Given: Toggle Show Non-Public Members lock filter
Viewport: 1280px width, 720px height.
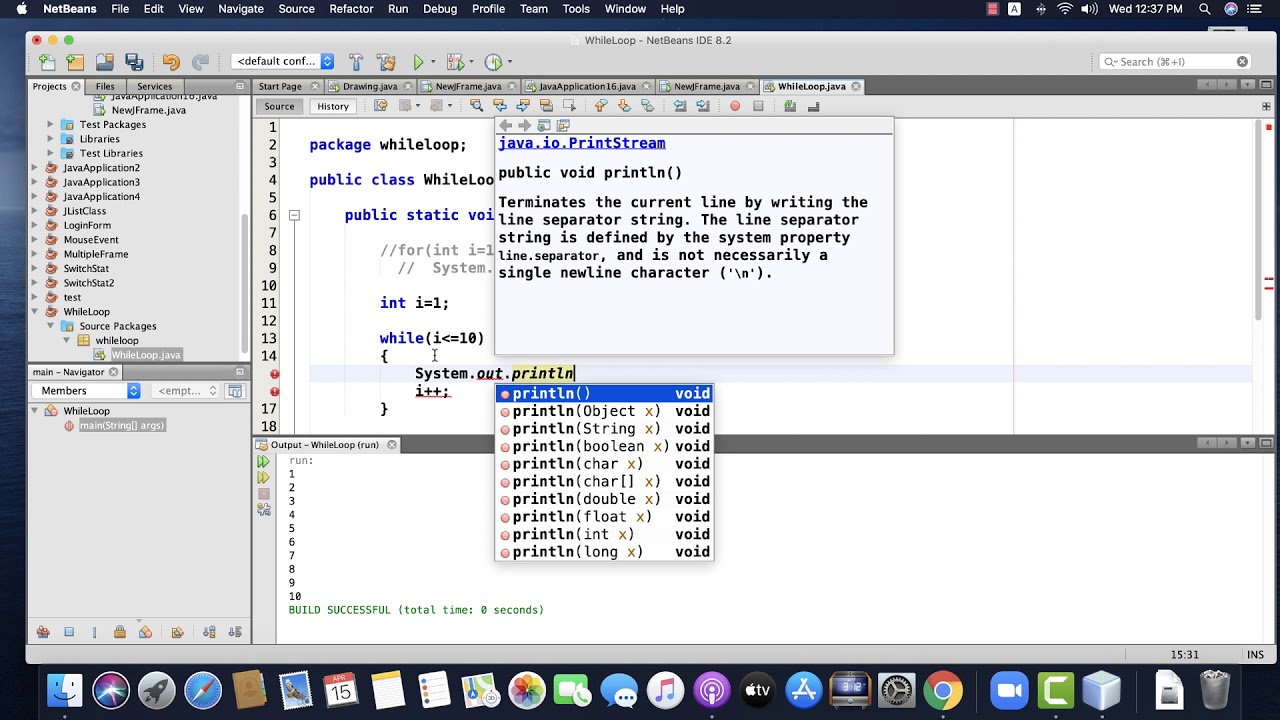Looking at the screenshot, I should (x=120, y=632).
